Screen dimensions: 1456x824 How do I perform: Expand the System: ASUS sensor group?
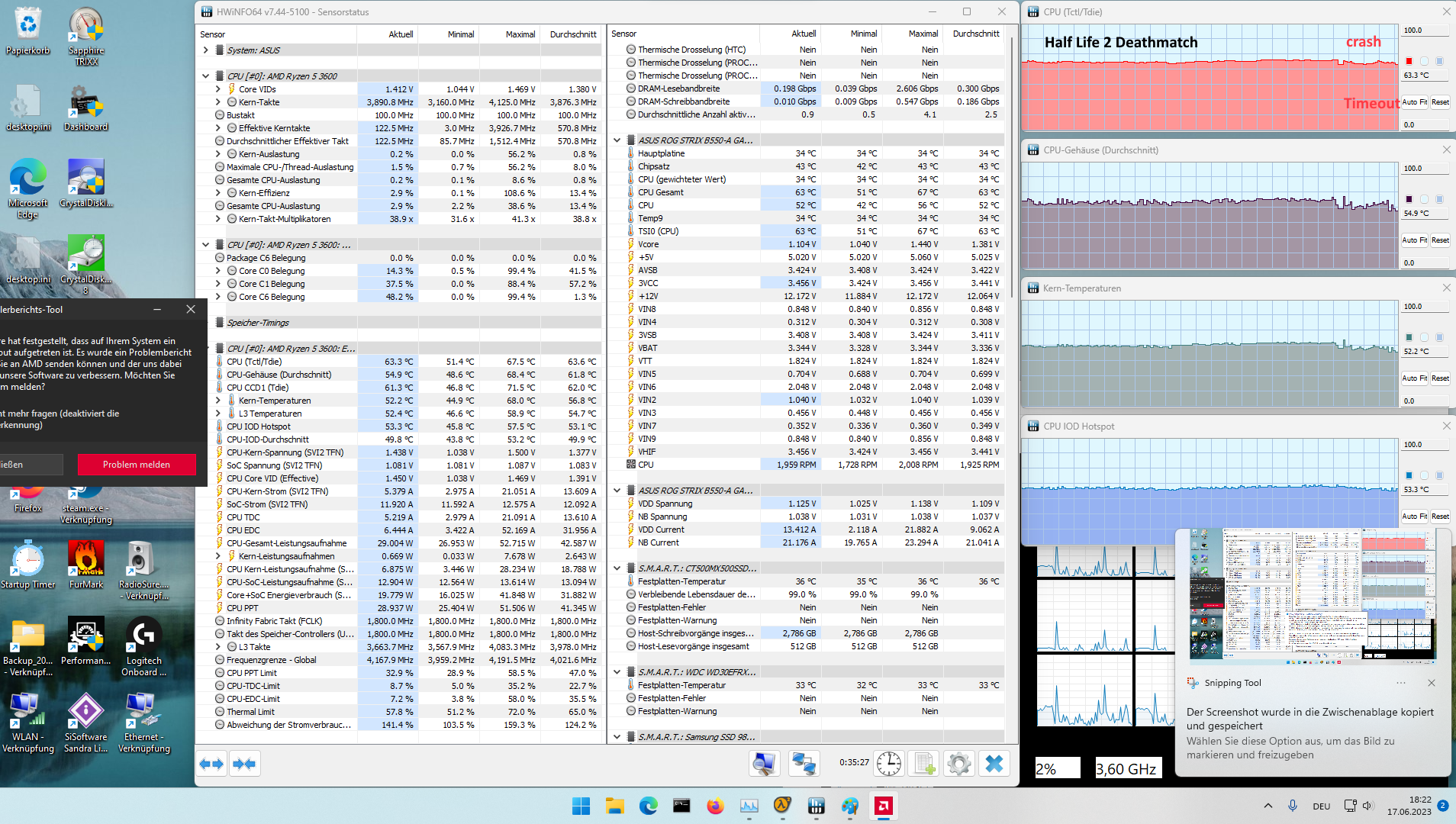point(206,50)
